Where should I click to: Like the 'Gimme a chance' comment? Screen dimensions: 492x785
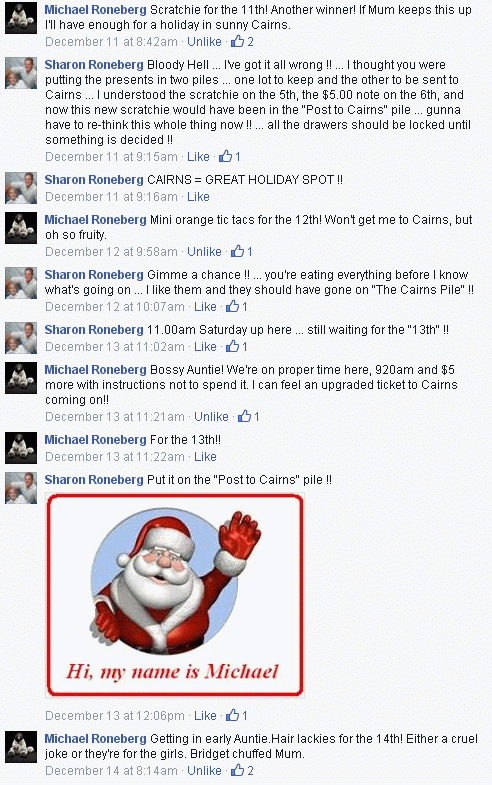pyautogui.click(x=205, y=306)
